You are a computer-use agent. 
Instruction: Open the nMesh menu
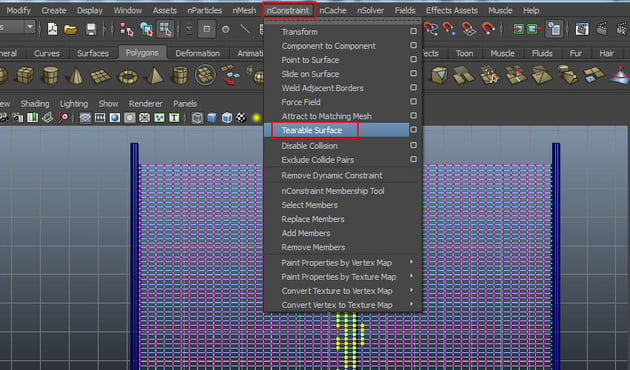pyautogui.click(x=244, y=10)
